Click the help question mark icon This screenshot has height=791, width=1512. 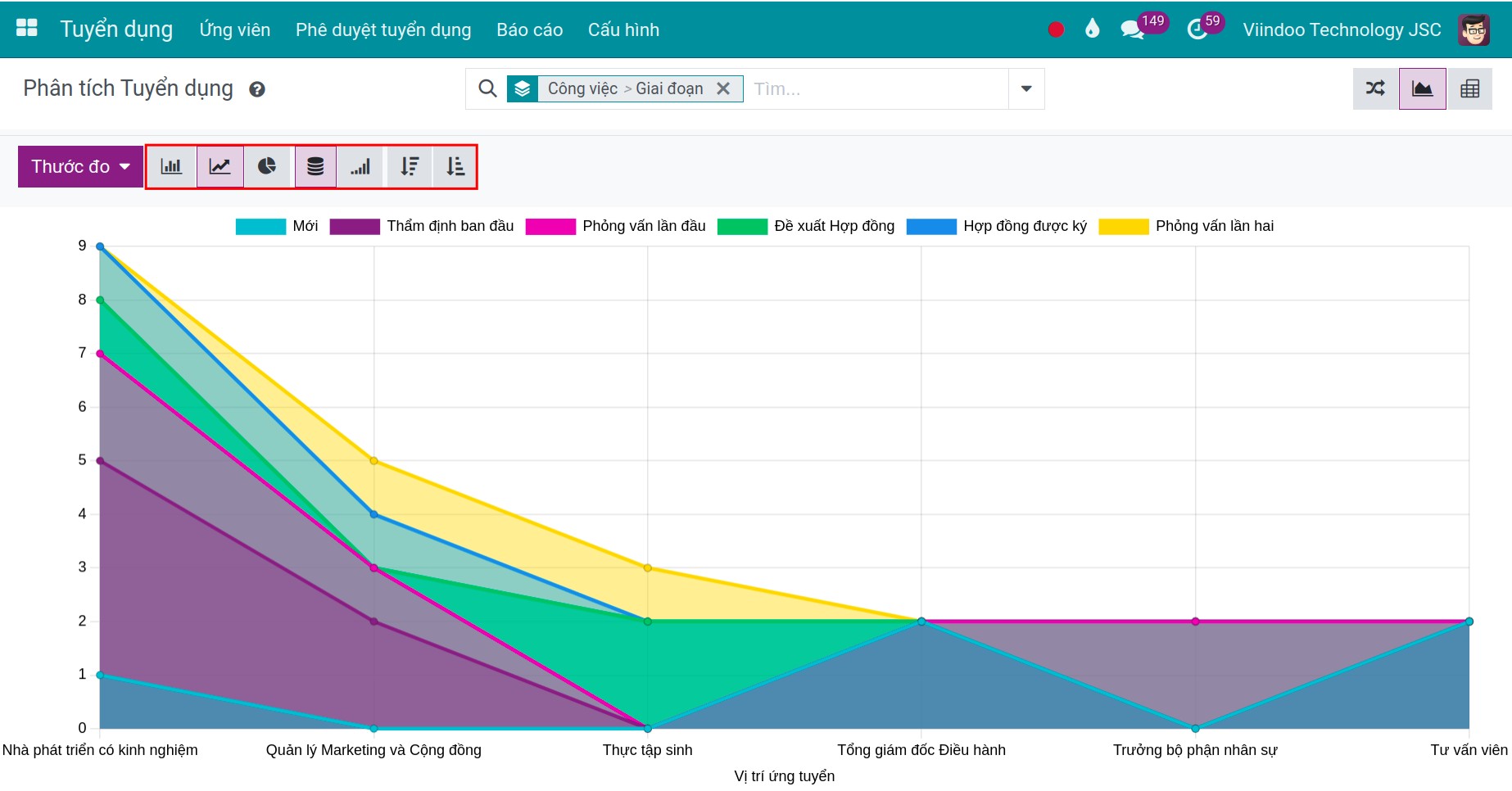257,89
